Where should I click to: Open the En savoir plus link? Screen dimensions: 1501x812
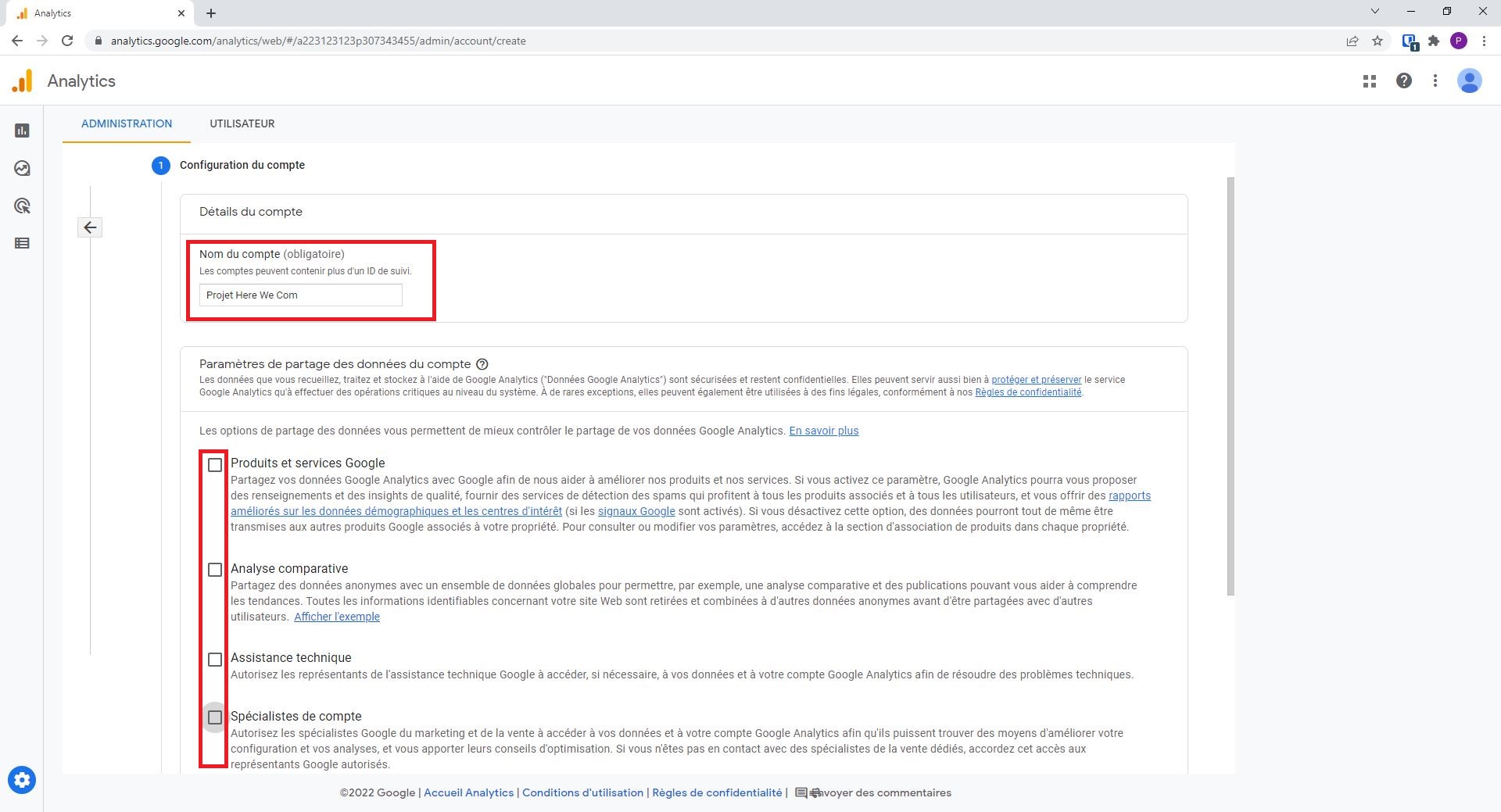click(824, 431)
